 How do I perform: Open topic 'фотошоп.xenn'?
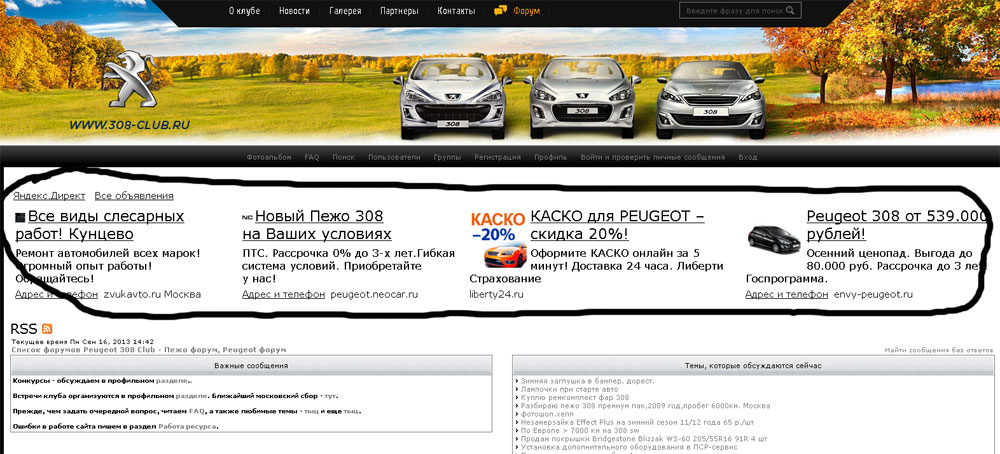tap(547, 414)
